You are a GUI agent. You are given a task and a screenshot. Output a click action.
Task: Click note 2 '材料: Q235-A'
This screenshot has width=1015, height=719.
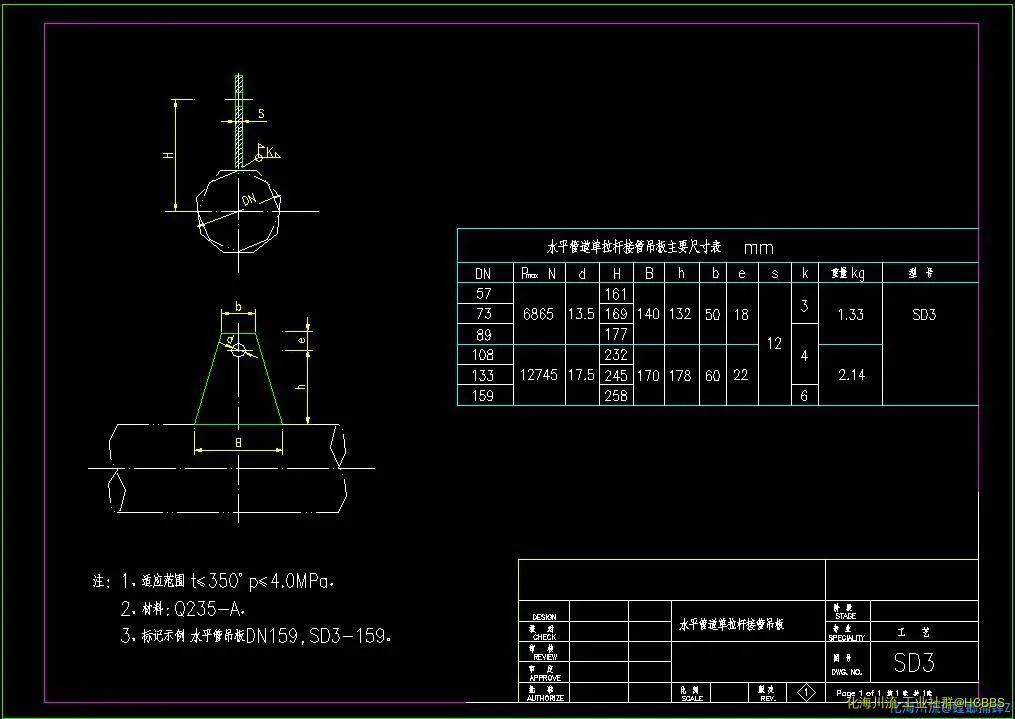click(x=193, y=609)
